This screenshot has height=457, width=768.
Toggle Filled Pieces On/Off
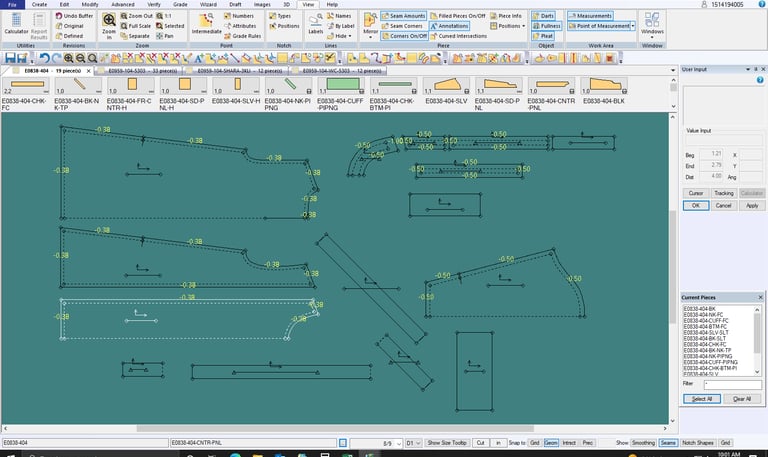(x=458, y=16)
